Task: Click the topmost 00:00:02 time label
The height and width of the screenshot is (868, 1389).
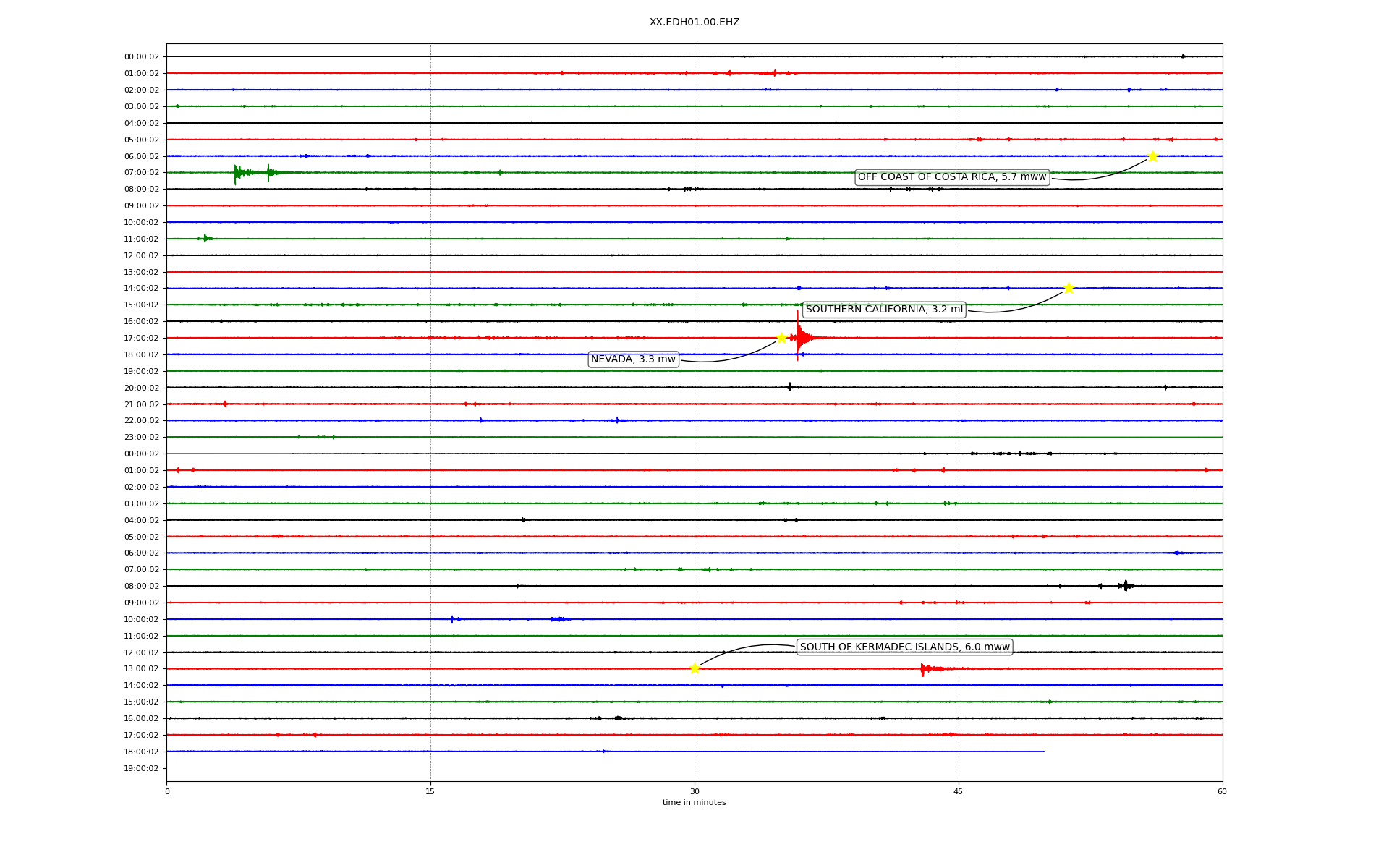Action: click(141, 56)
